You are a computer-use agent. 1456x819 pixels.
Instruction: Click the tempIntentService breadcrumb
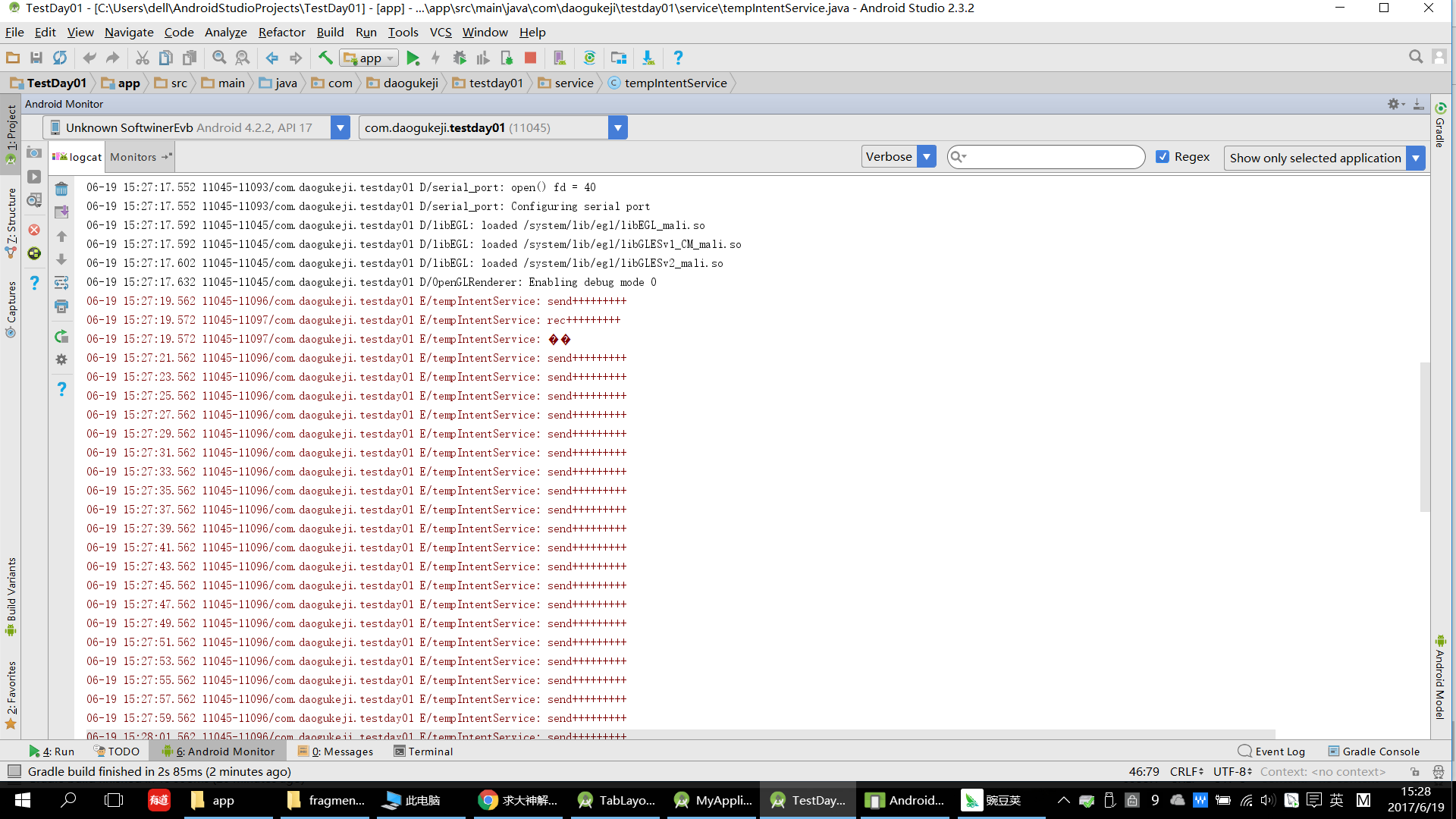(667, 83)
